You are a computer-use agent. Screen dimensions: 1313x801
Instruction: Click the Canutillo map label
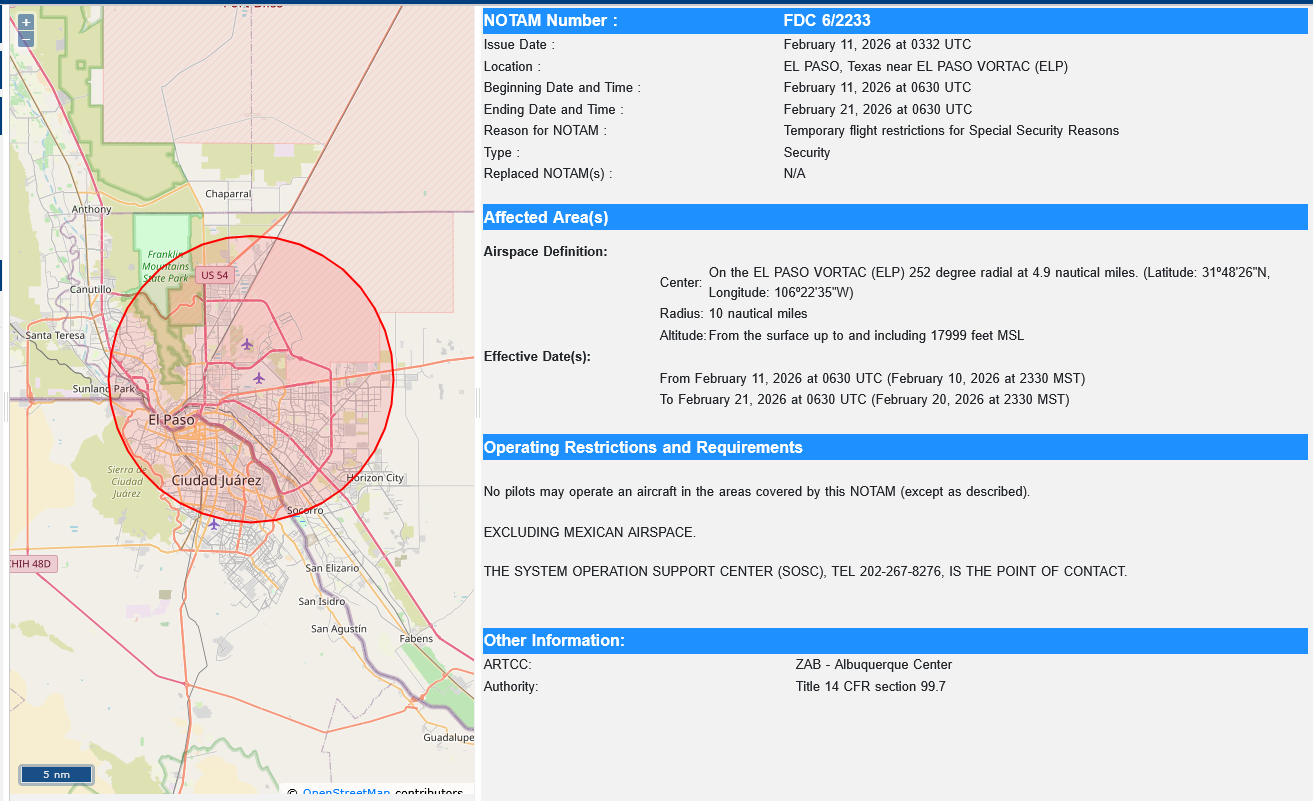click(91, 290)
